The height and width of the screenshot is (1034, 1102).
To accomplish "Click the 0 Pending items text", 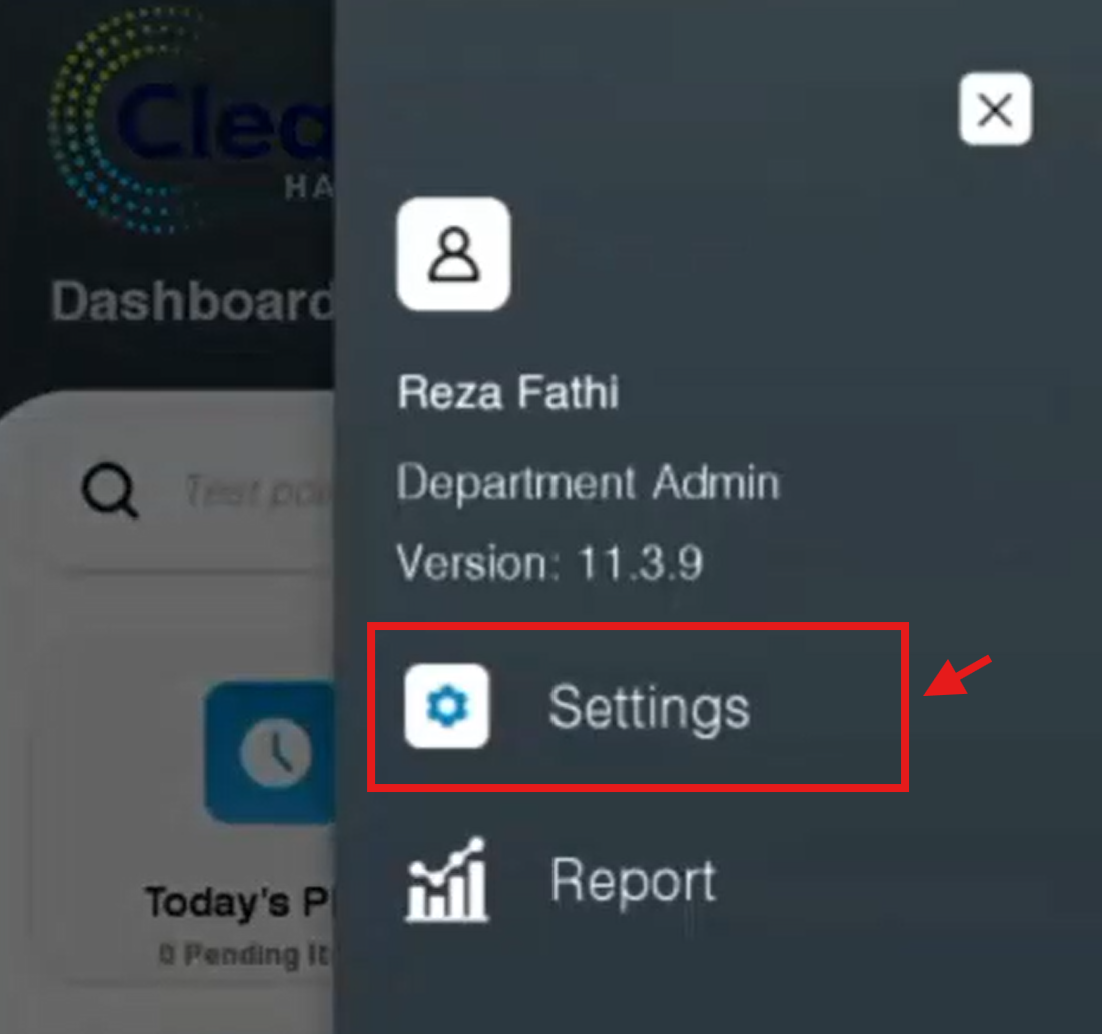I will (245, 955).
